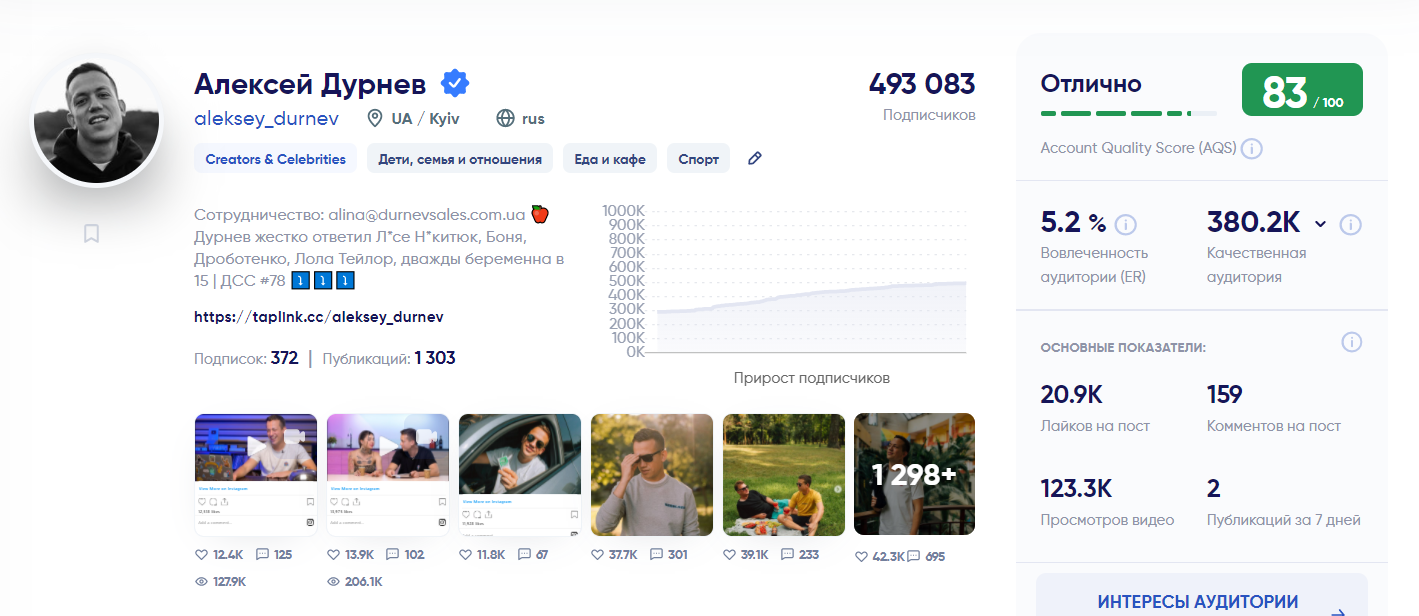
Task: Click the pencil edit icon beside the tags
Action: [x=755, y=159]
